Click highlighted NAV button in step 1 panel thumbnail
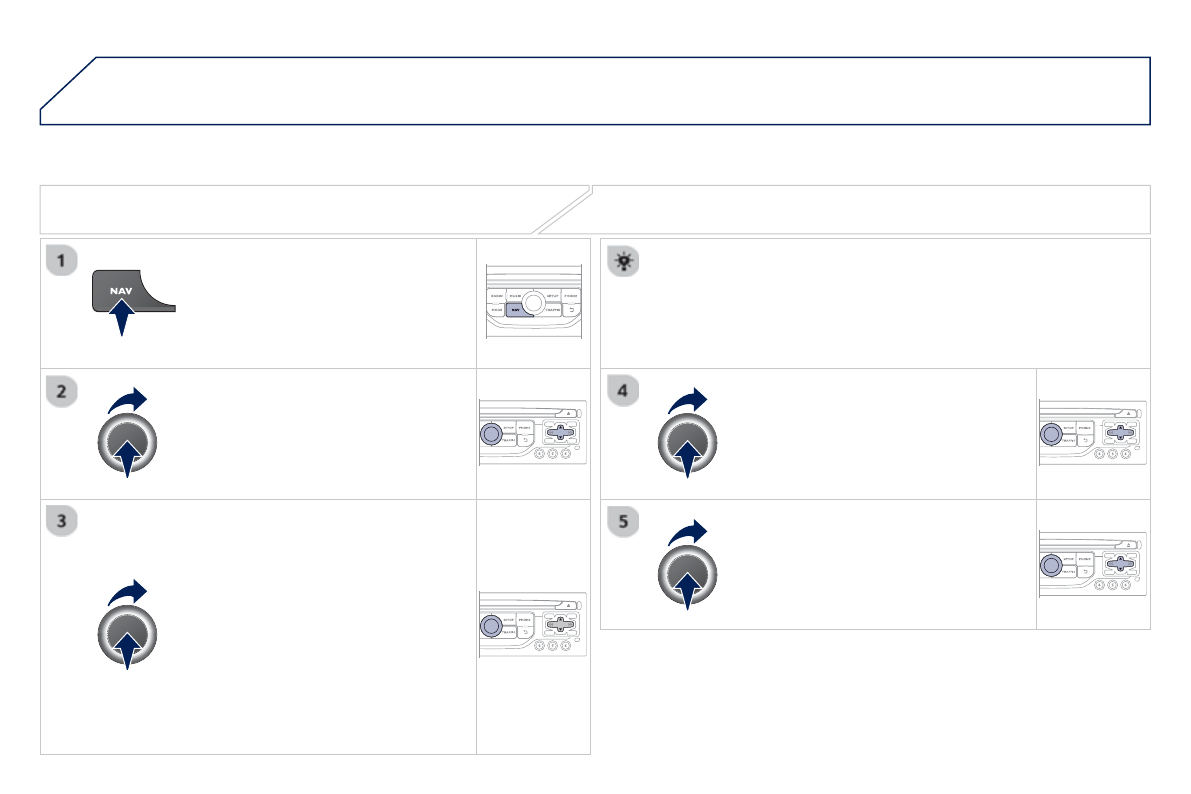The image size is (1191, 794). click(516, 310)
